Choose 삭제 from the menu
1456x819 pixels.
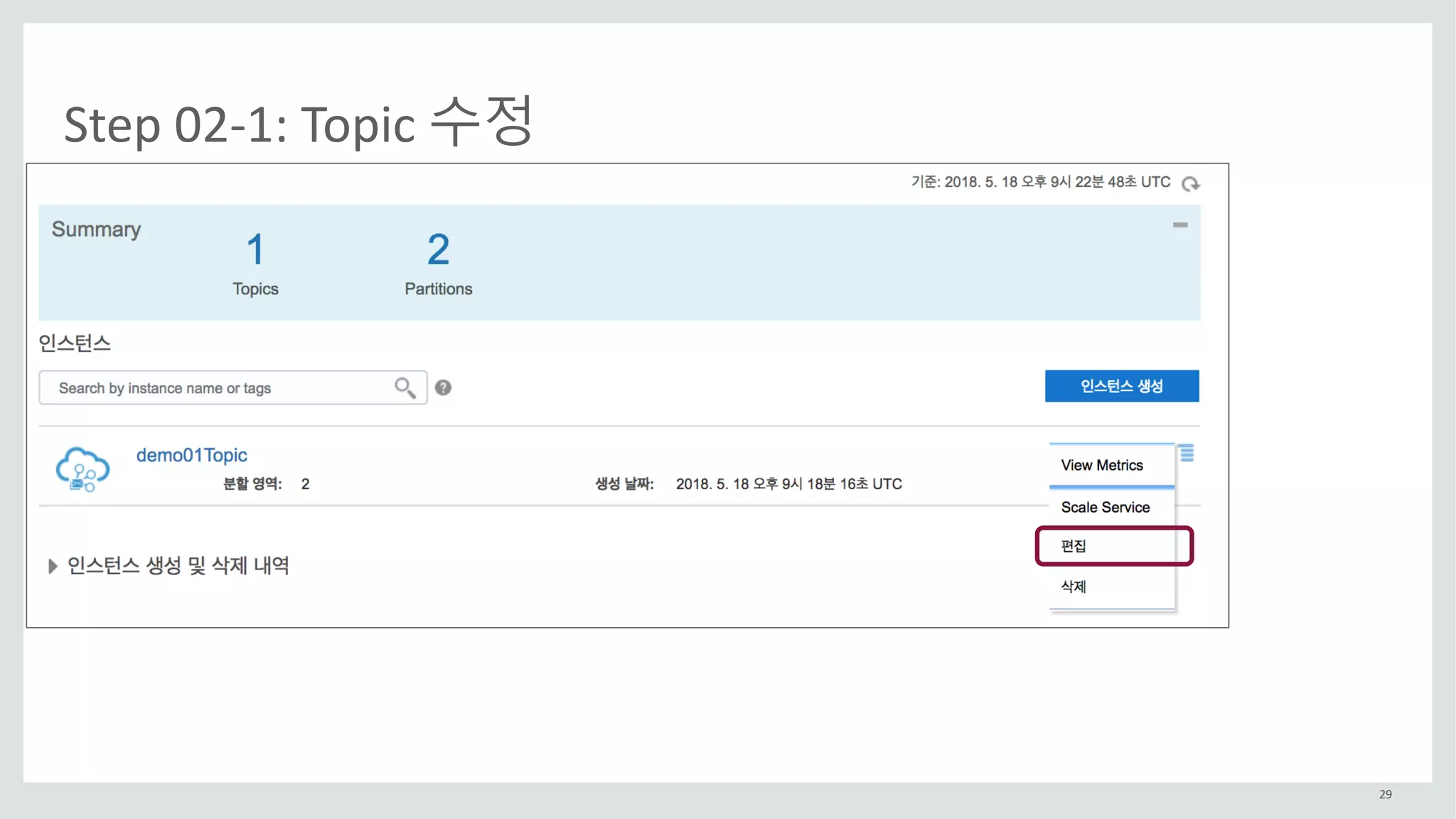pyautogui.click(x=1074, y=587)
